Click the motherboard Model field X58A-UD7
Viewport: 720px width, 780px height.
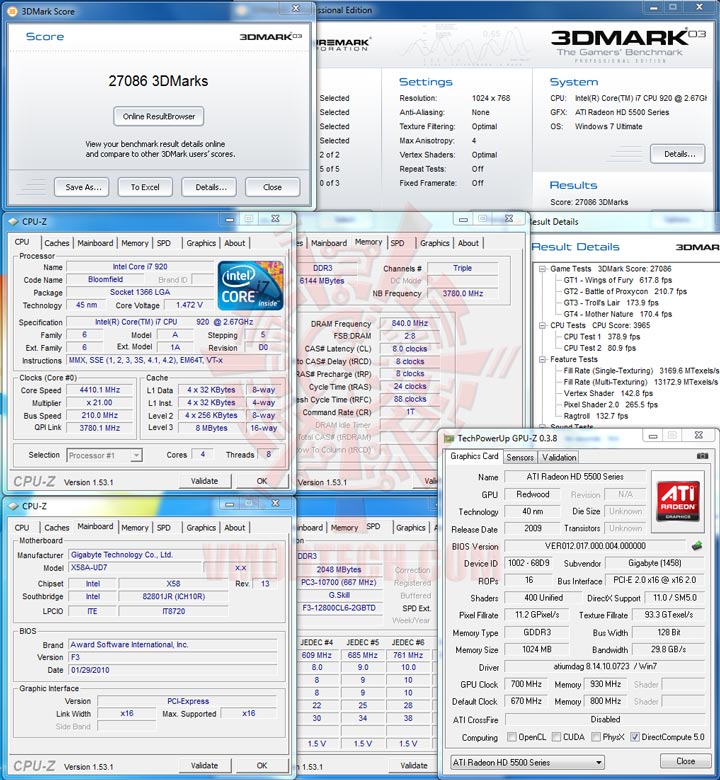pyautogui.click(x=135, y=568)
